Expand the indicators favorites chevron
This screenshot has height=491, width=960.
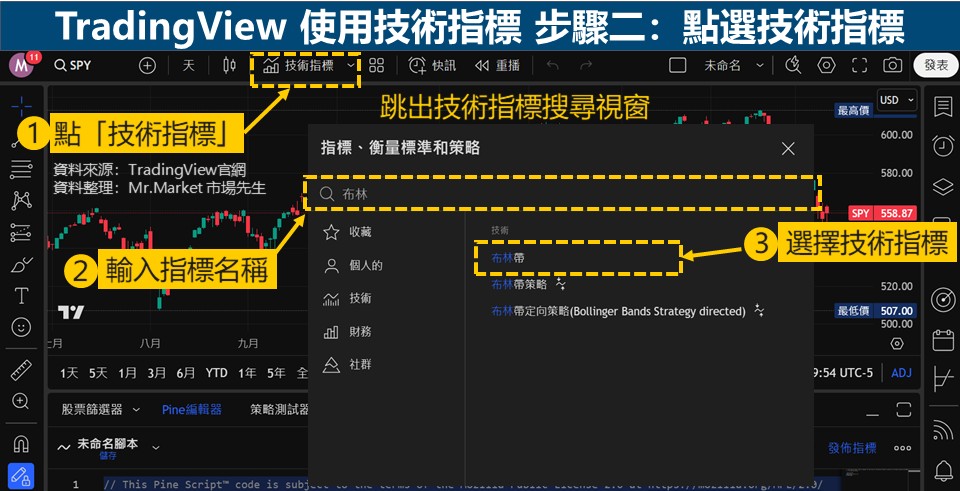(351, 66)
